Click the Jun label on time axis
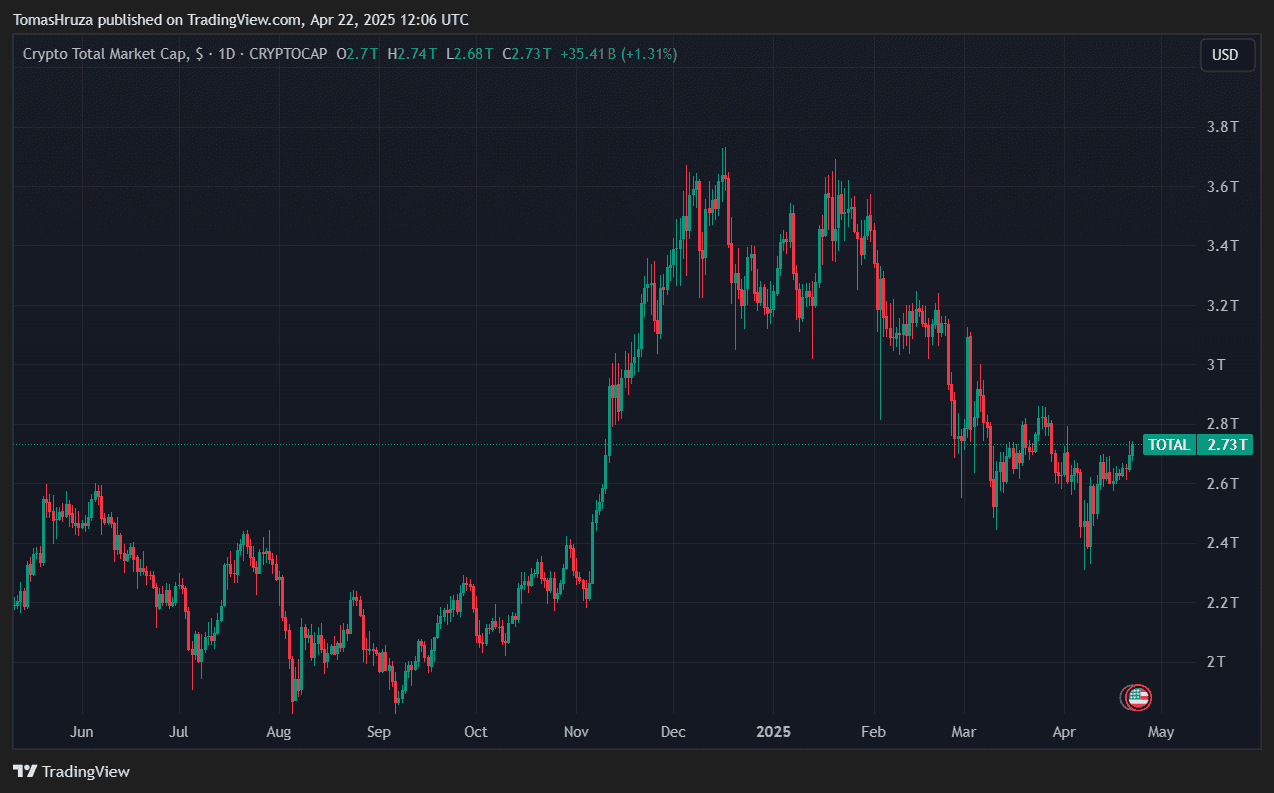Viewport: 1274px width, 793px height. [x=82, y=732]
